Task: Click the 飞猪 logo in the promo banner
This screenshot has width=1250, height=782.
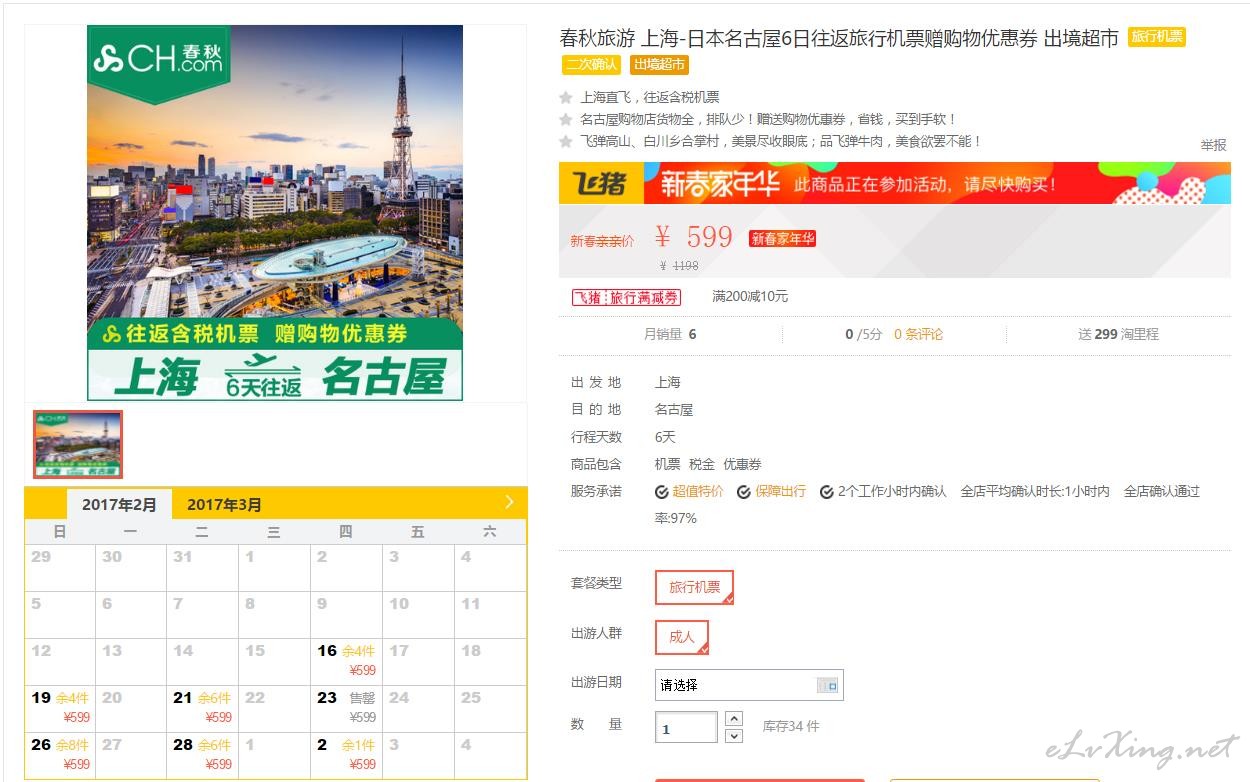Action: click(600, 184)
